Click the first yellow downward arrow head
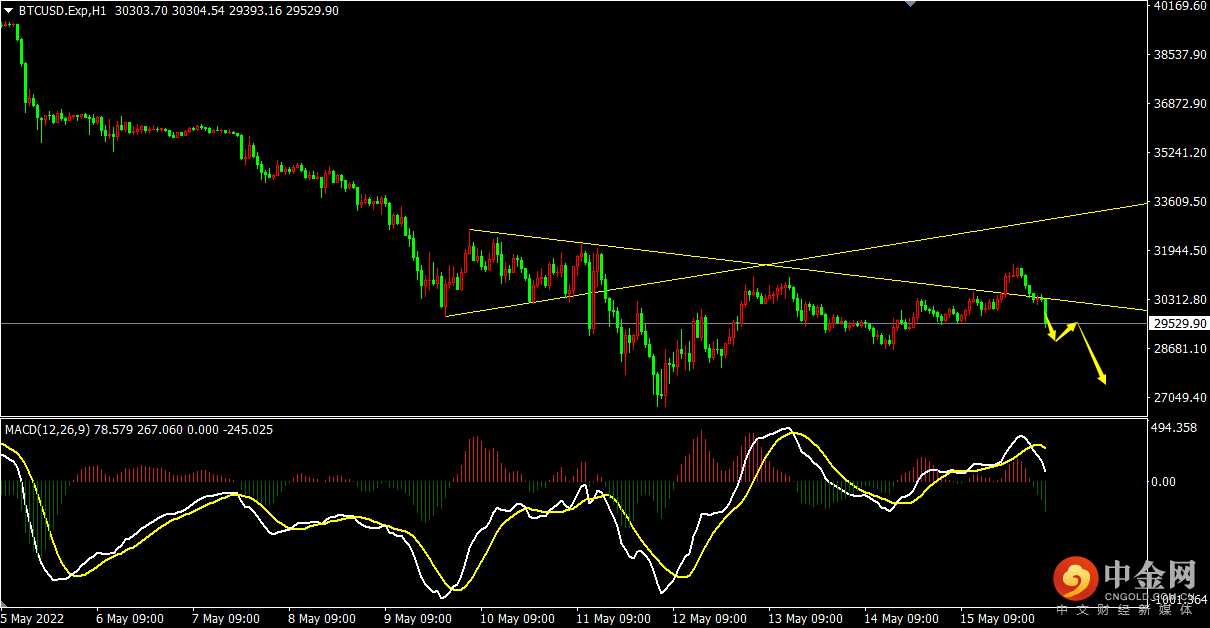Image resolution: width=1210 pixels, height=628 pixels. (x=1052, y=337)
